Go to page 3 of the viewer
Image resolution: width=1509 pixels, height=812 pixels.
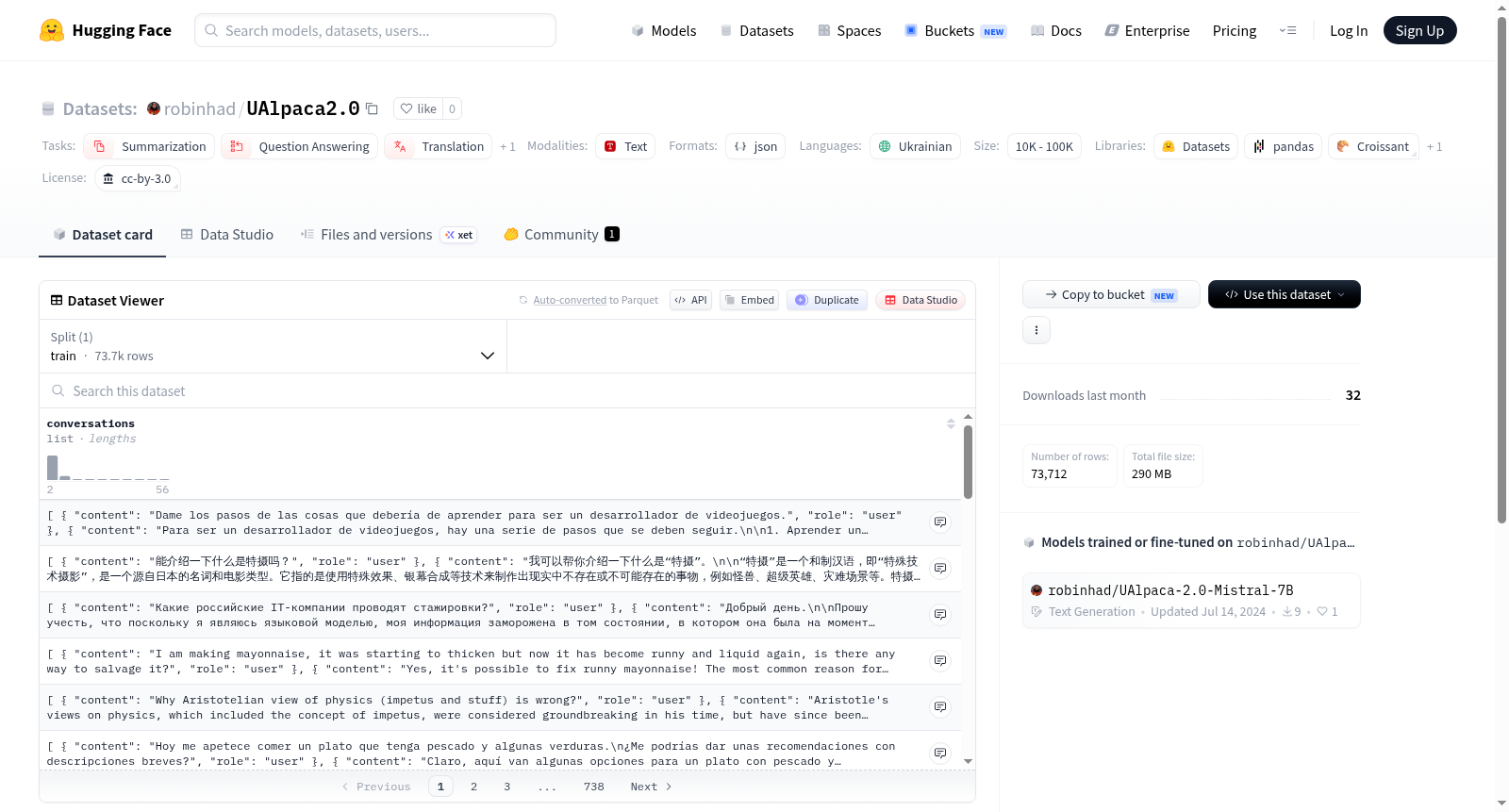point(506,787)
